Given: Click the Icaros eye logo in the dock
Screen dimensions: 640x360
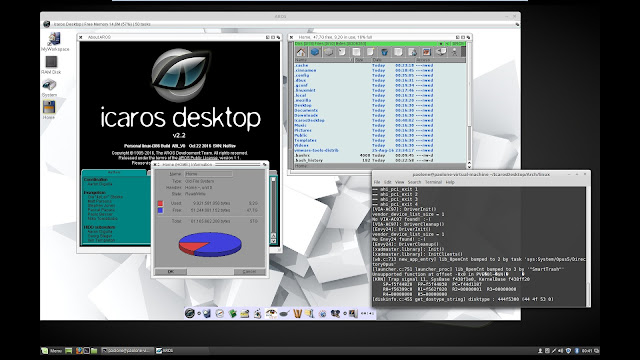Looking at the screenshot, I should [190, 313].
